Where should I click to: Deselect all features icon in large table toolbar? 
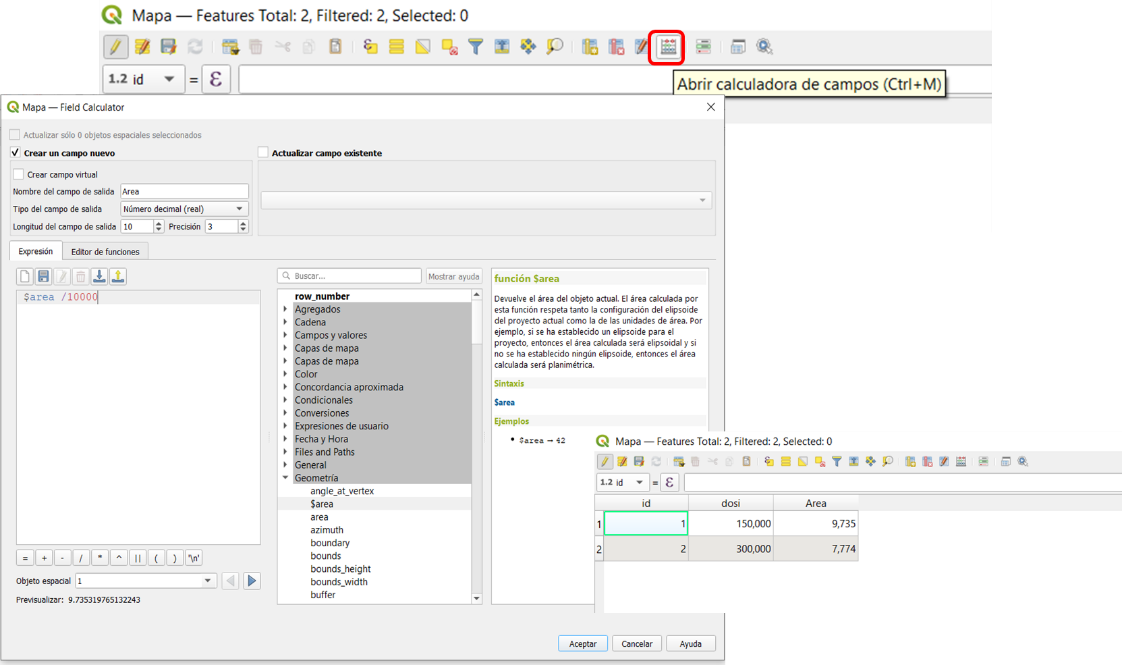[449, 47]
